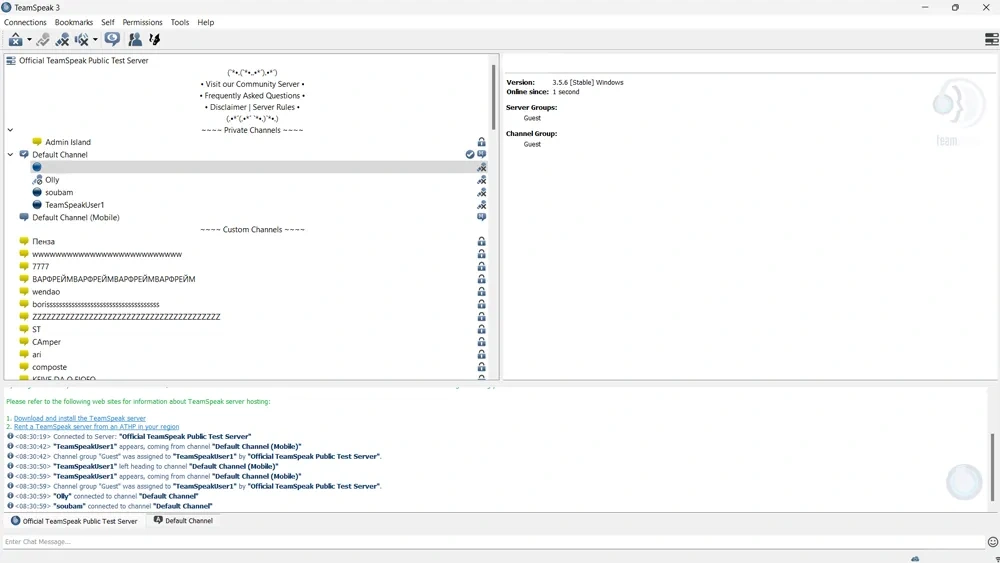Collapse Default Channel tree node
Image resolution: width=1000 pixels, height=563 pixels.
tap(10, 154)
